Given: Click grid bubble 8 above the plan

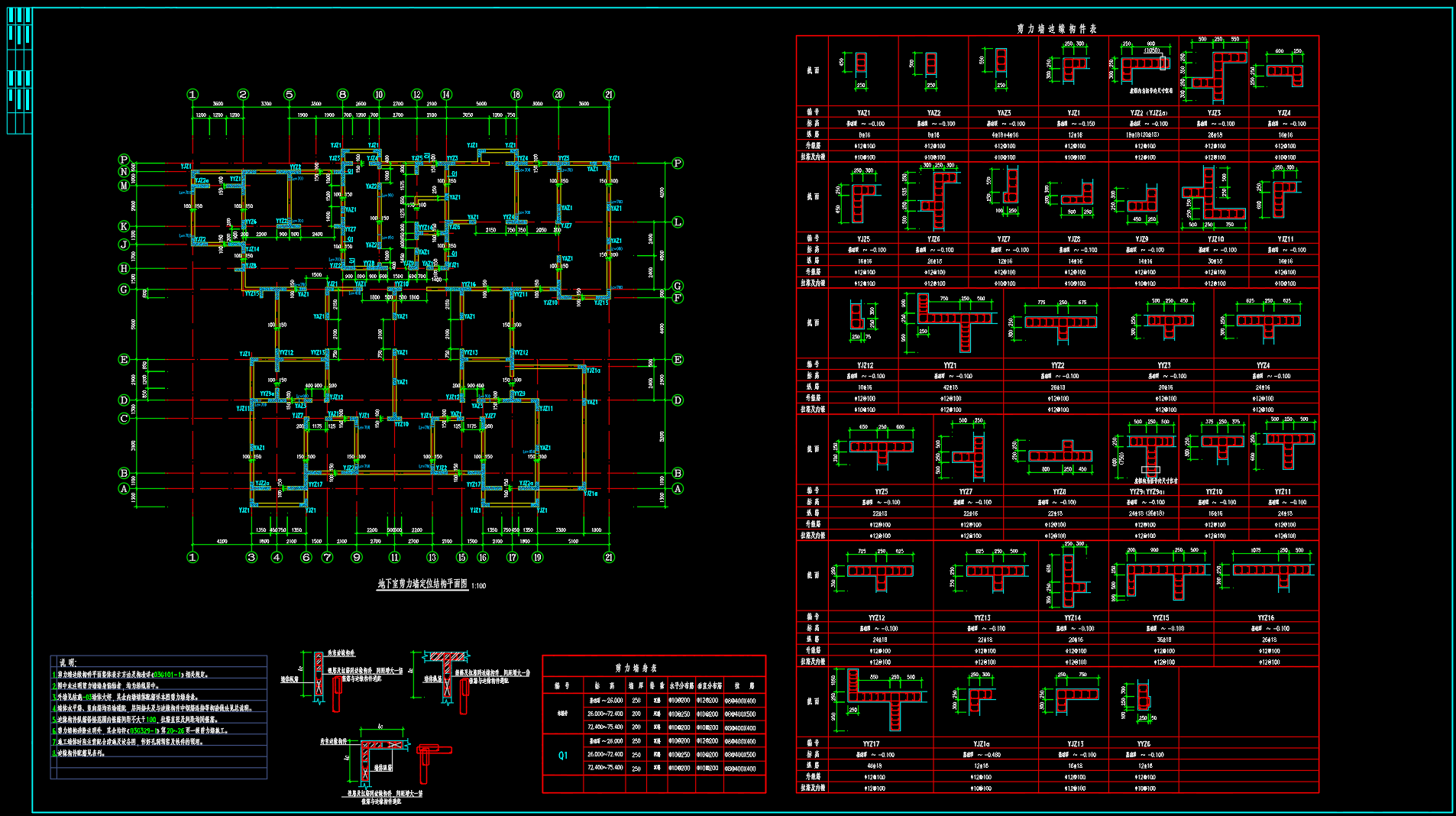Looking at the screenshot, I should pyautogui.click(x=342, y=95).
